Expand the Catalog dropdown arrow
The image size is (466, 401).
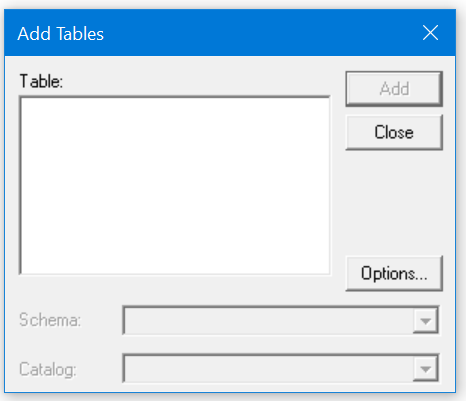(425, 369)
